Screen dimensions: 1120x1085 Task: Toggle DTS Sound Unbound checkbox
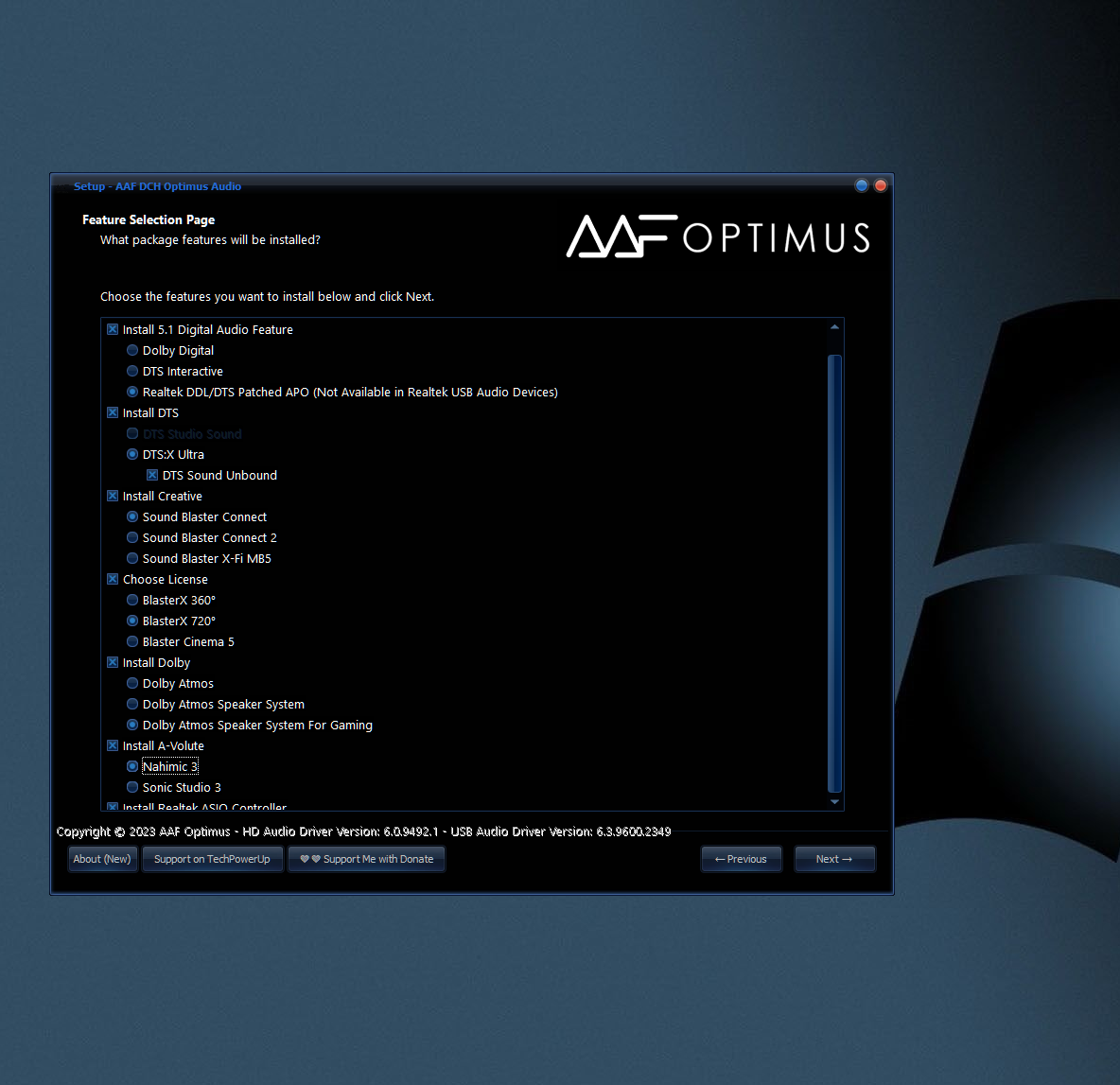(x=152, y=475)
